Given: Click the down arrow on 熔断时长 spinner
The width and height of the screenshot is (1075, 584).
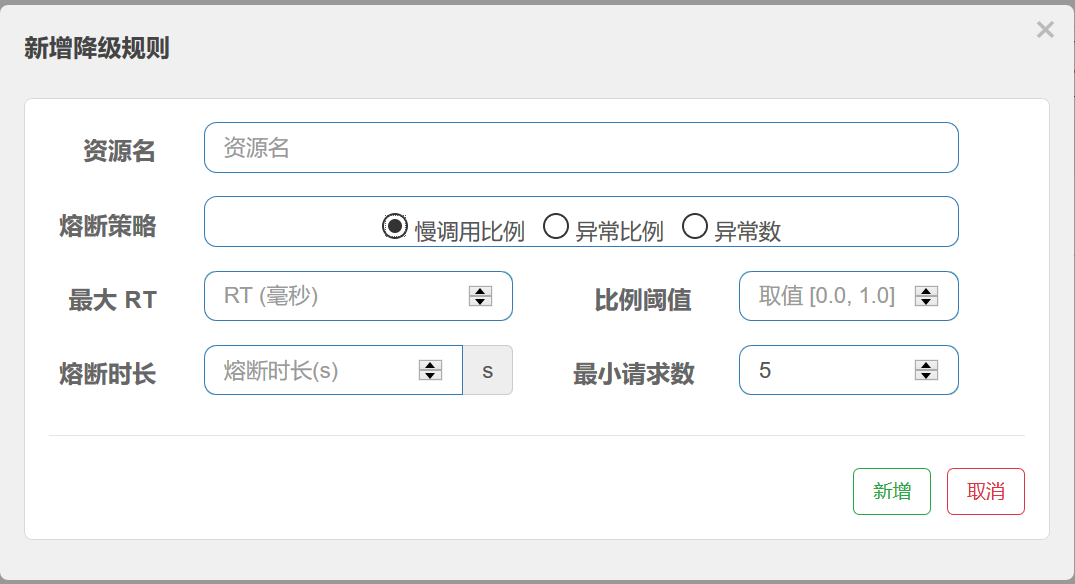Looking at the screenshot, I should click(x=428, y=376).
